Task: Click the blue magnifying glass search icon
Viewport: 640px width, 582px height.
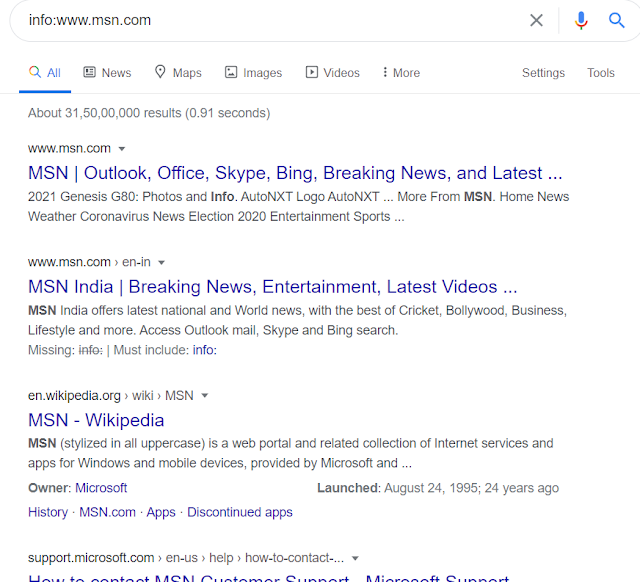Action: (x=616, y=20)
